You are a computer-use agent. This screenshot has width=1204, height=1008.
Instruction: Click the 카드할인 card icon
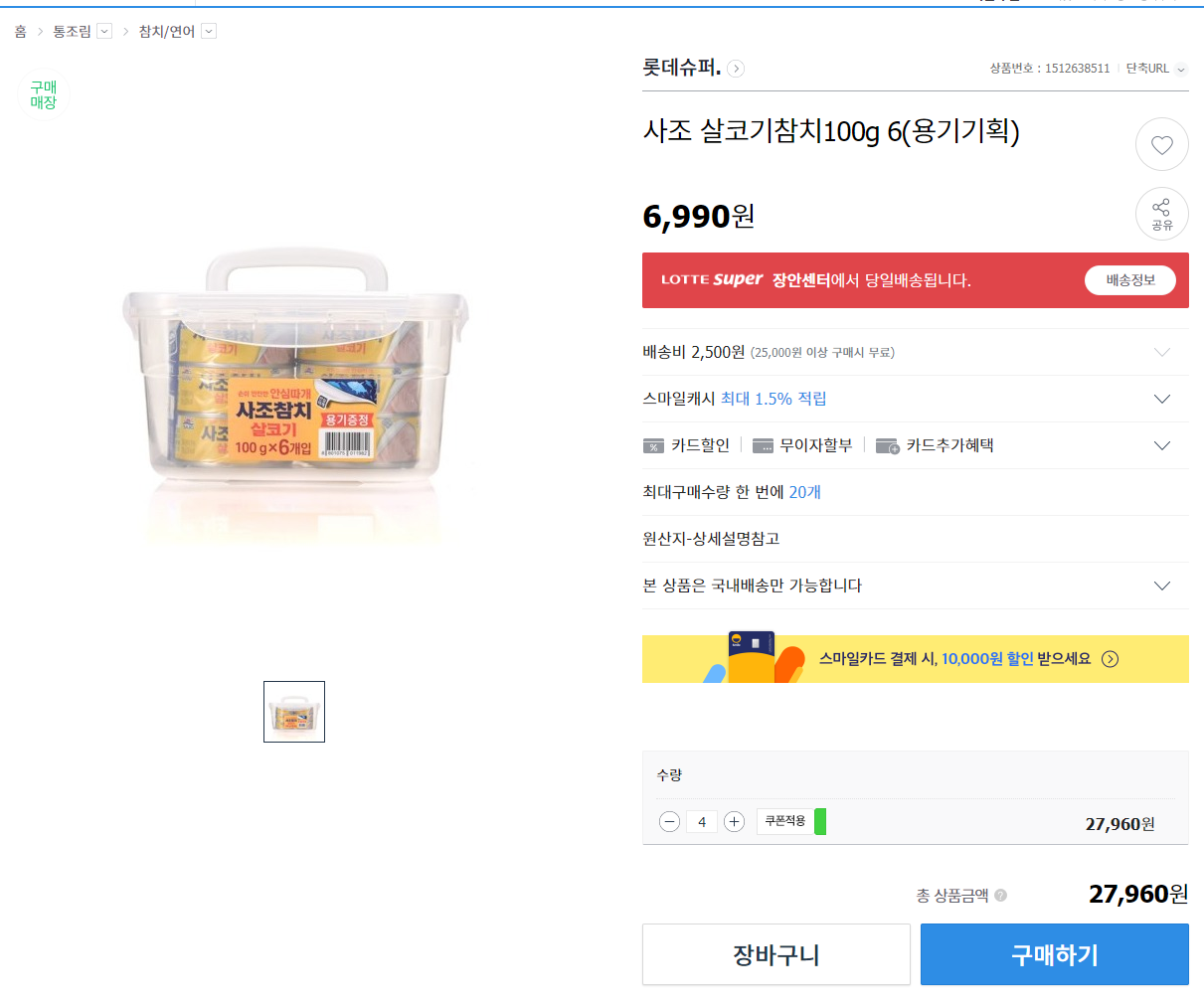(653, 446)
